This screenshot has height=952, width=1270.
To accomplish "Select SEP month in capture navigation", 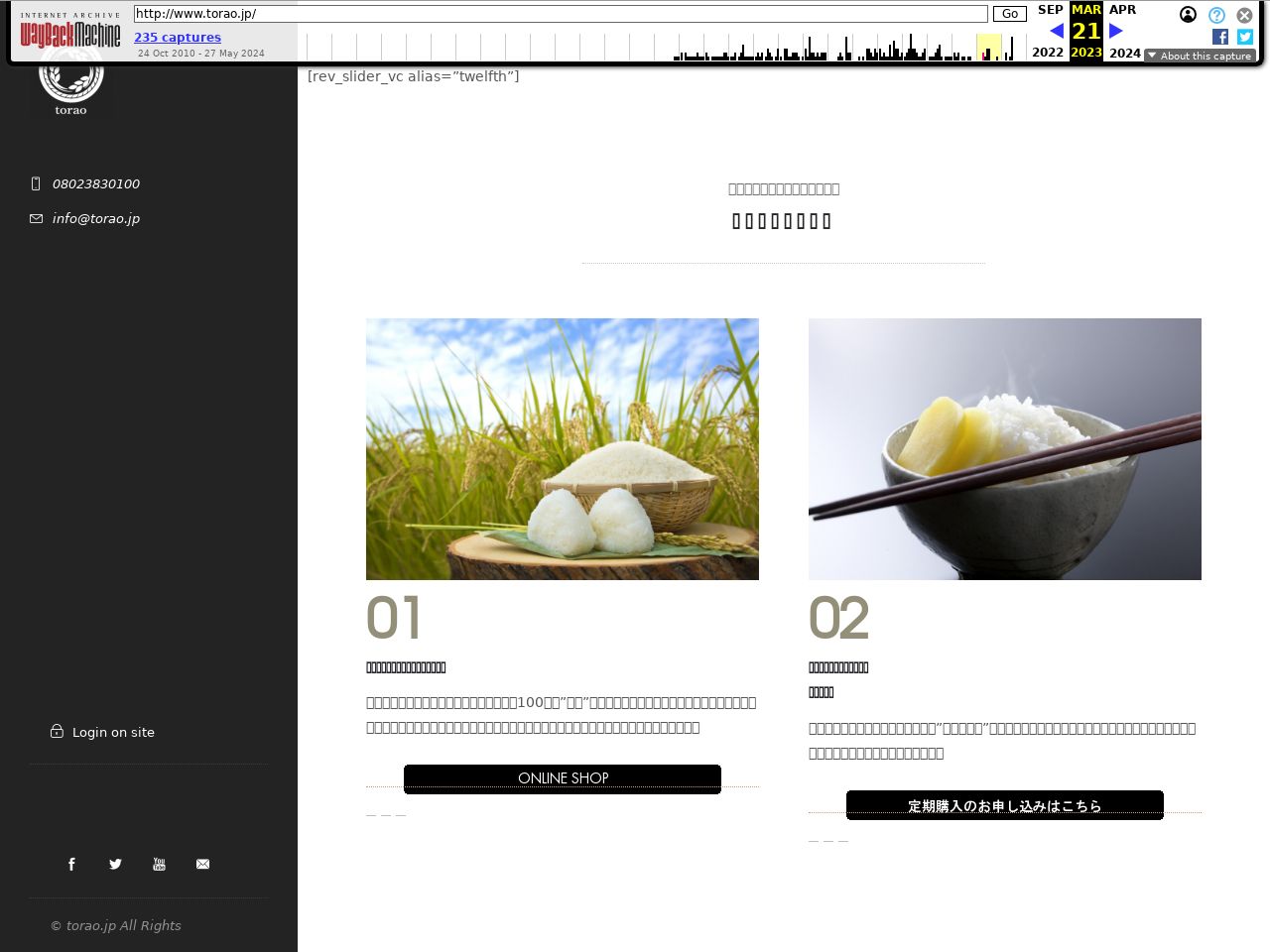I will [1050, 10].
